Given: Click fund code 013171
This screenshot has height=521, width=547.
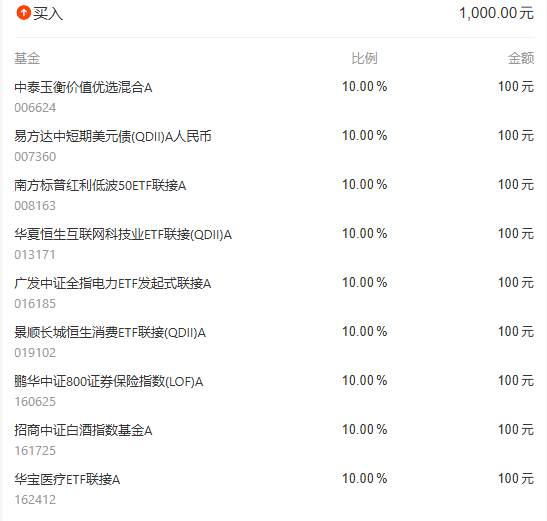Looking at the screenshot, I should [x=35, y=255].
